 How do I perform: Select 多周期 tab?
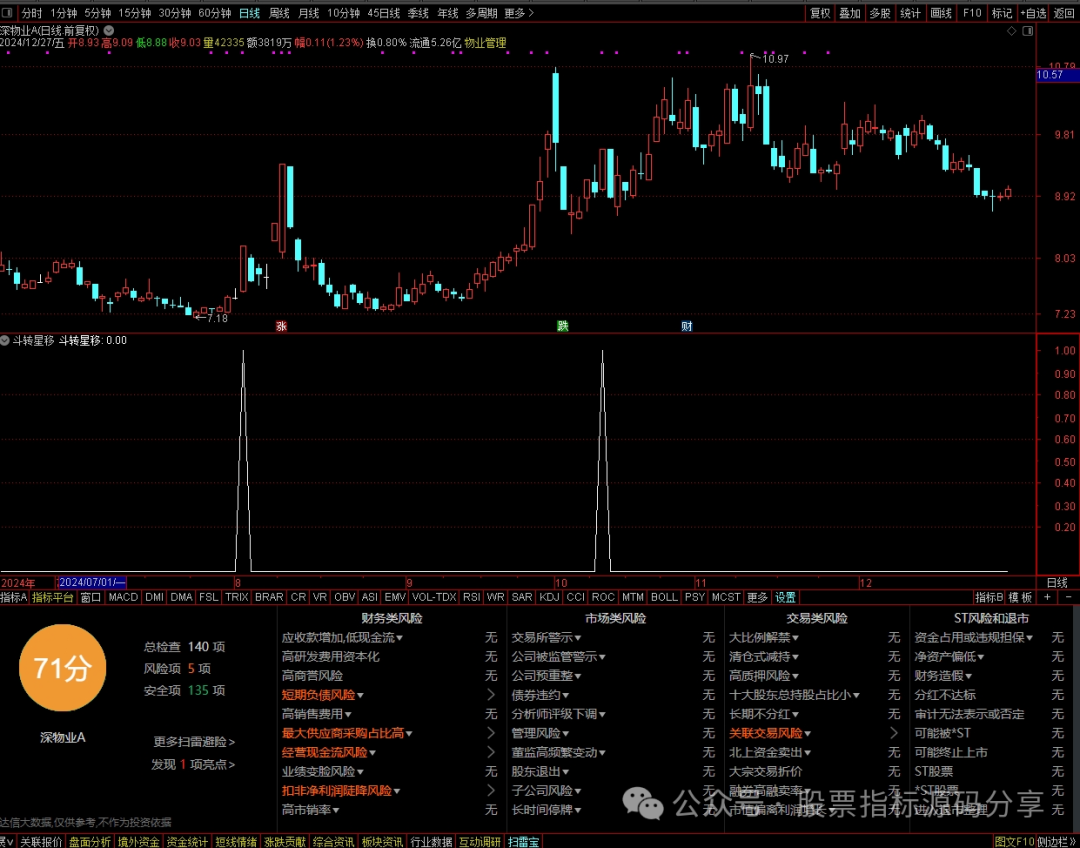[x=481, y=13]
